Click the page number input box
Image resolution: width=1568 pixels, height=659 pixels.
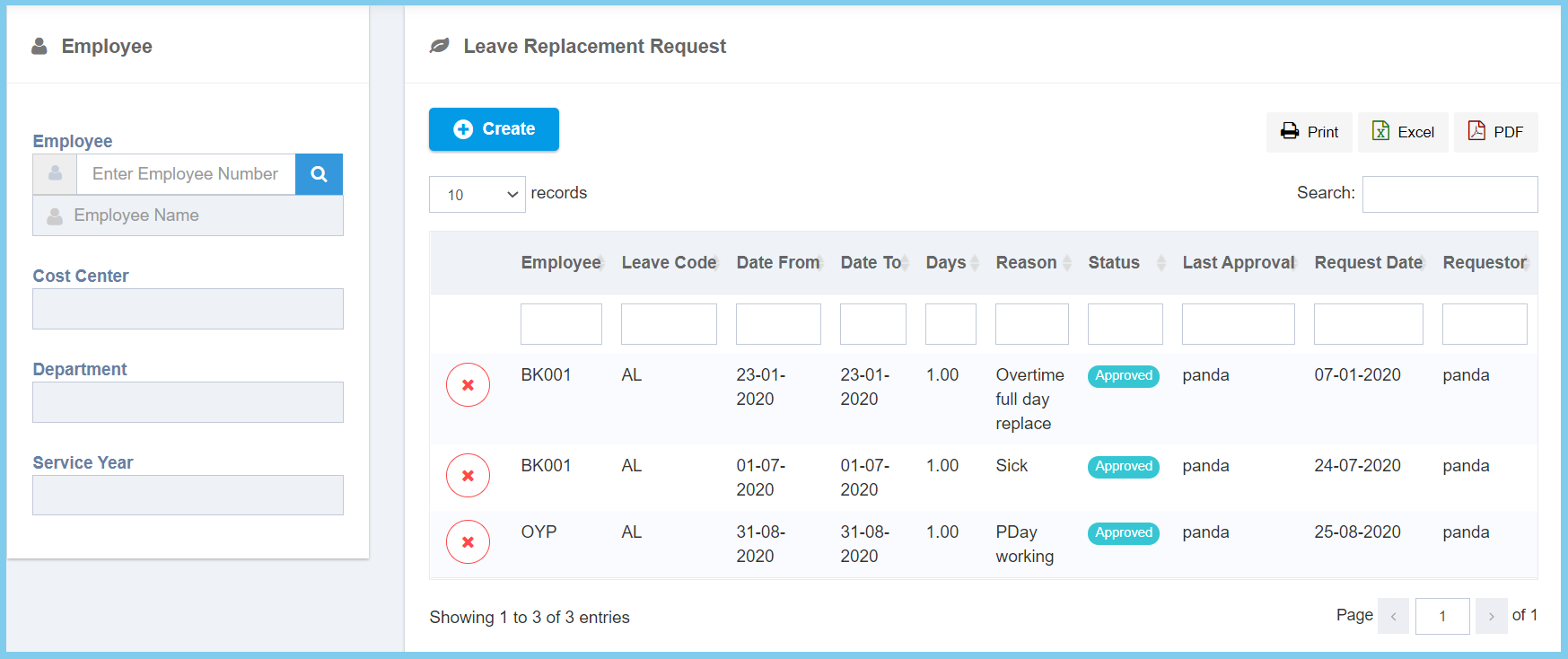(x=1441, y=616)
